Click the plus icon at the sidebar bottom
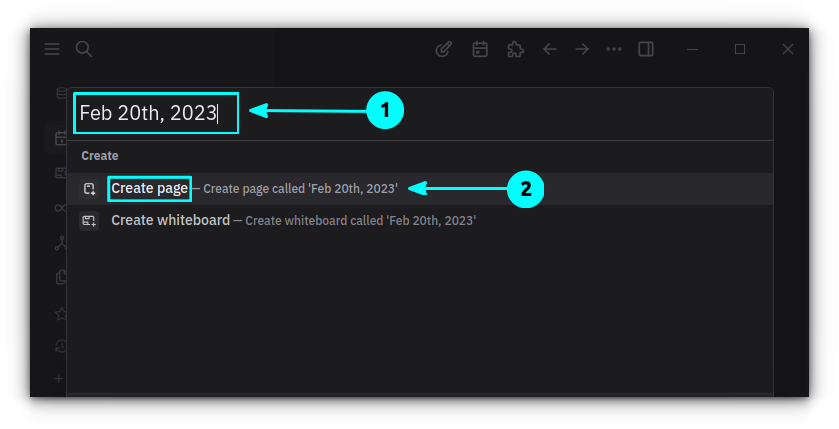 click(59, 379)
